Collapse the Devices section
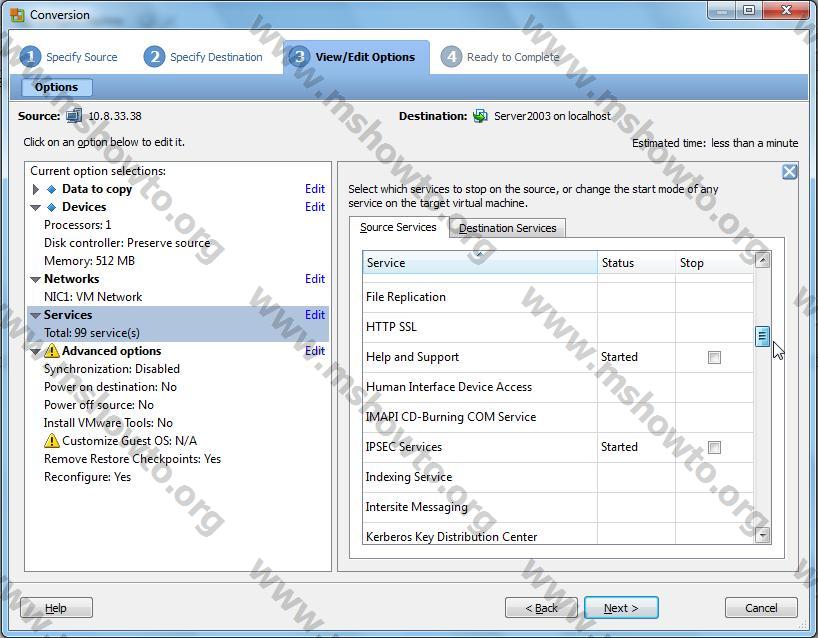The height and width of the screenshot is (638, 818). tap(35, 208)
